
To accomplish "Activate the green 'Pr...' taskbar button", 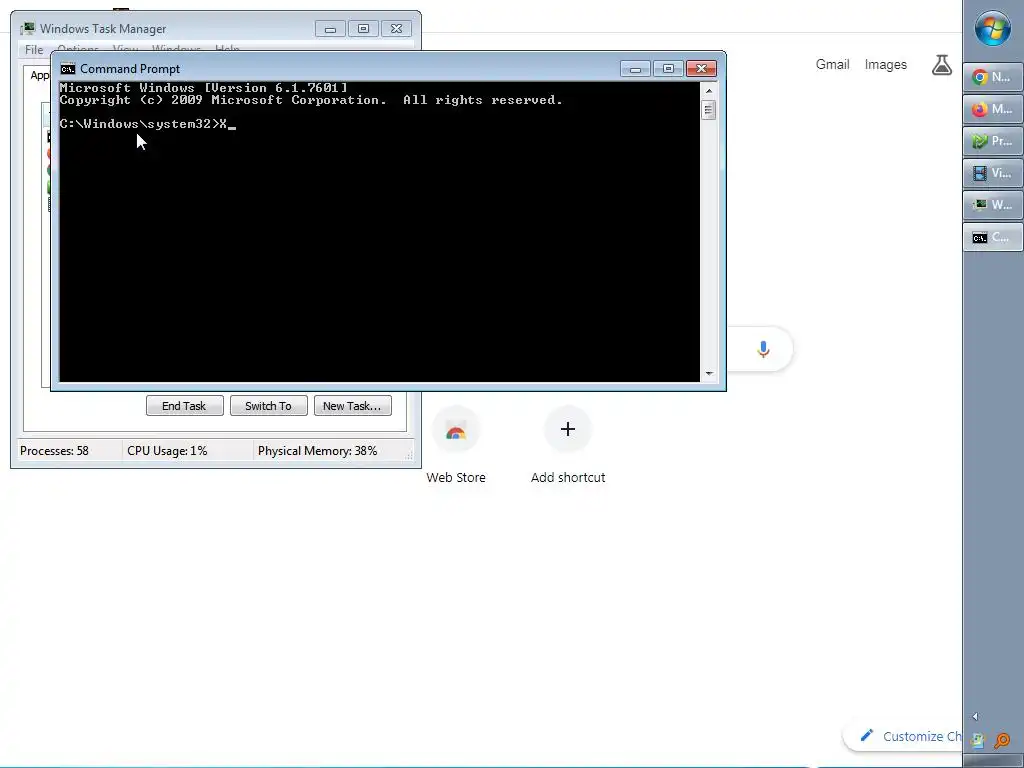I will click(x=993, y=141).
